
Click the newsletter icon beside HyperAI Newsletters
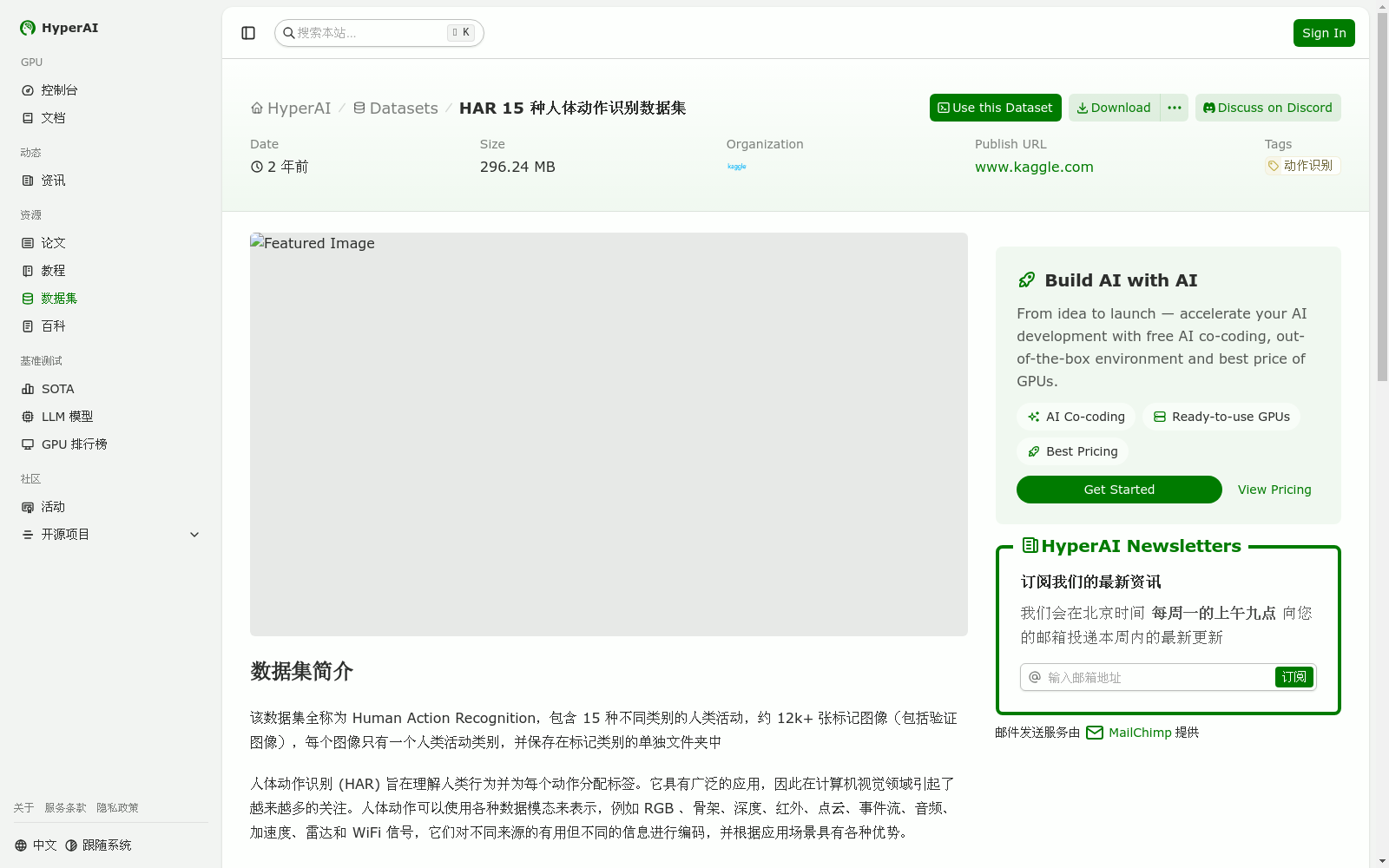[1030, 545]
